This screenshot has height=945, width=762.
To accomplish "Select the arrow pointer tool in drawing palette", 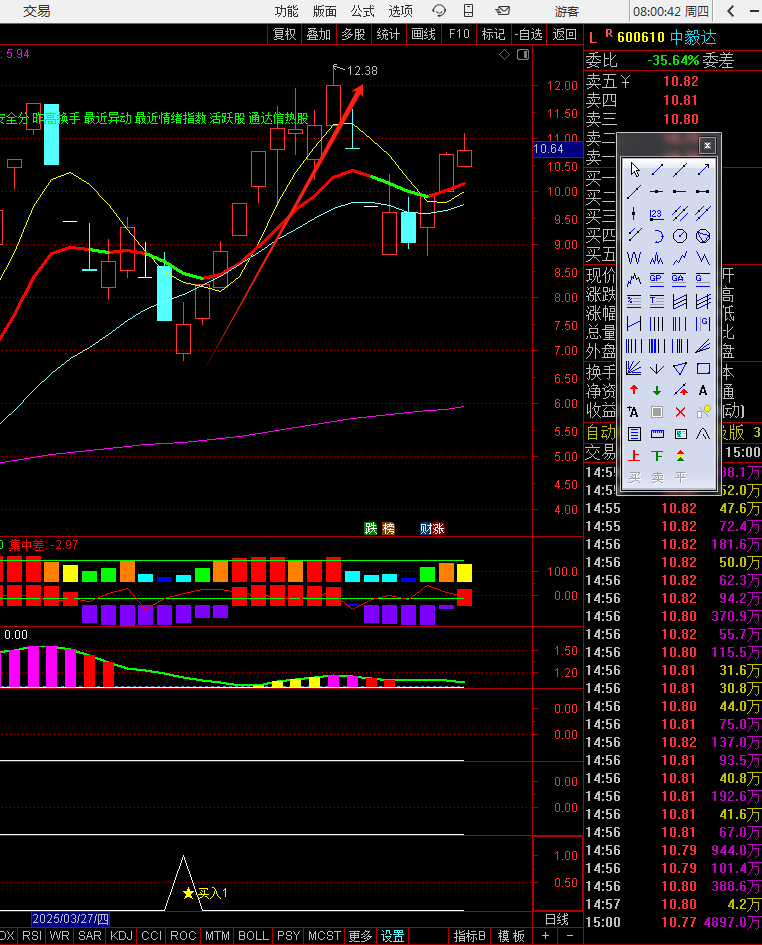I will 634,169.
